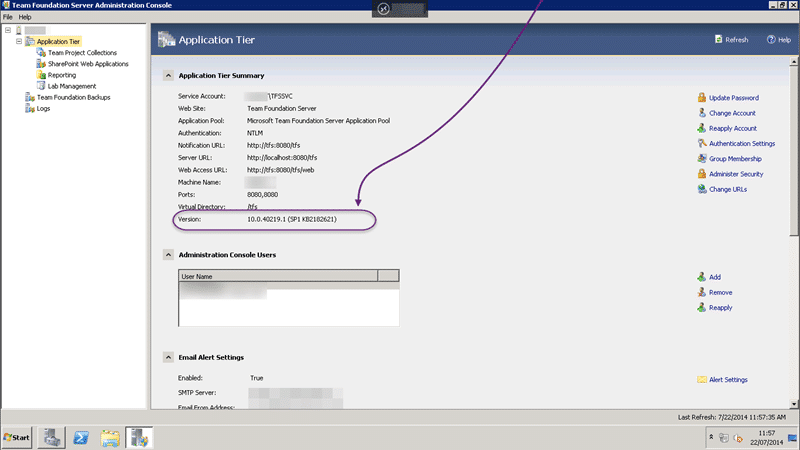The height and width of the screenshot is (450, 800).
Task: Click the Web Access URL value
Action: [x=281, y=170]
